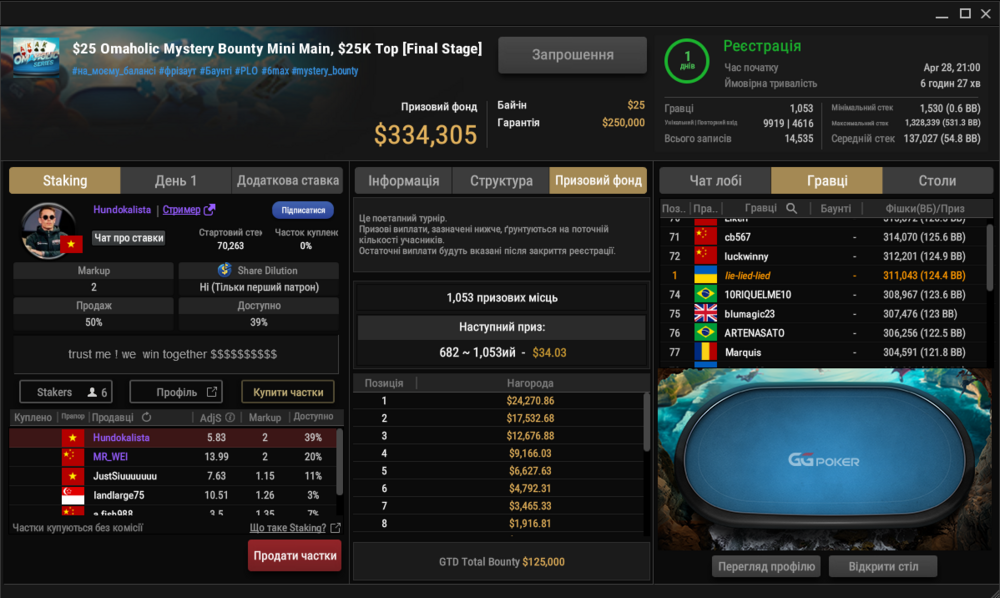
Task: Click the tournament Omaholic series logo
Action: click(36, 56)
